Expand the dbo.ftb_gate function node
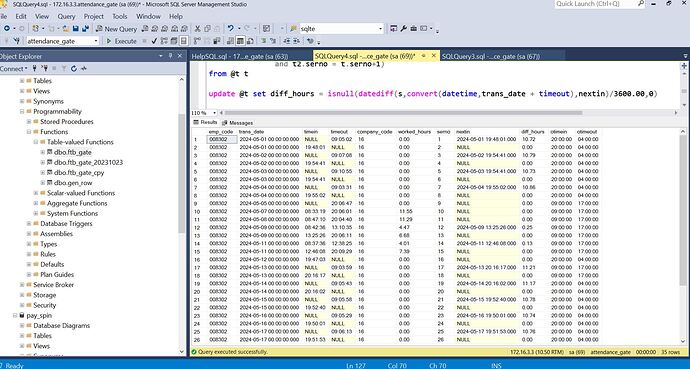 coord(43,152)
